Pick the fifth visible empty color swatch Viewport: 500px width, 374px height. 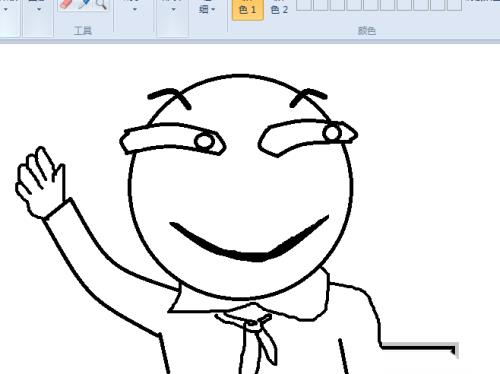coord(371,5)
